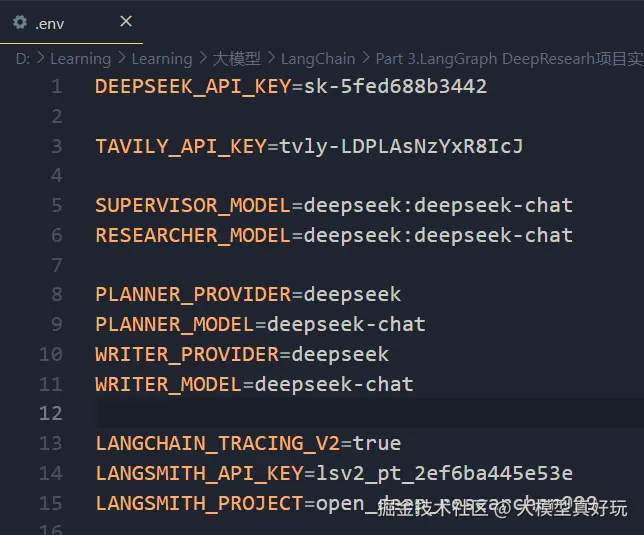The image size is (644, 535).
Task: Click the value true on line 13
Action: coord(377,443)
